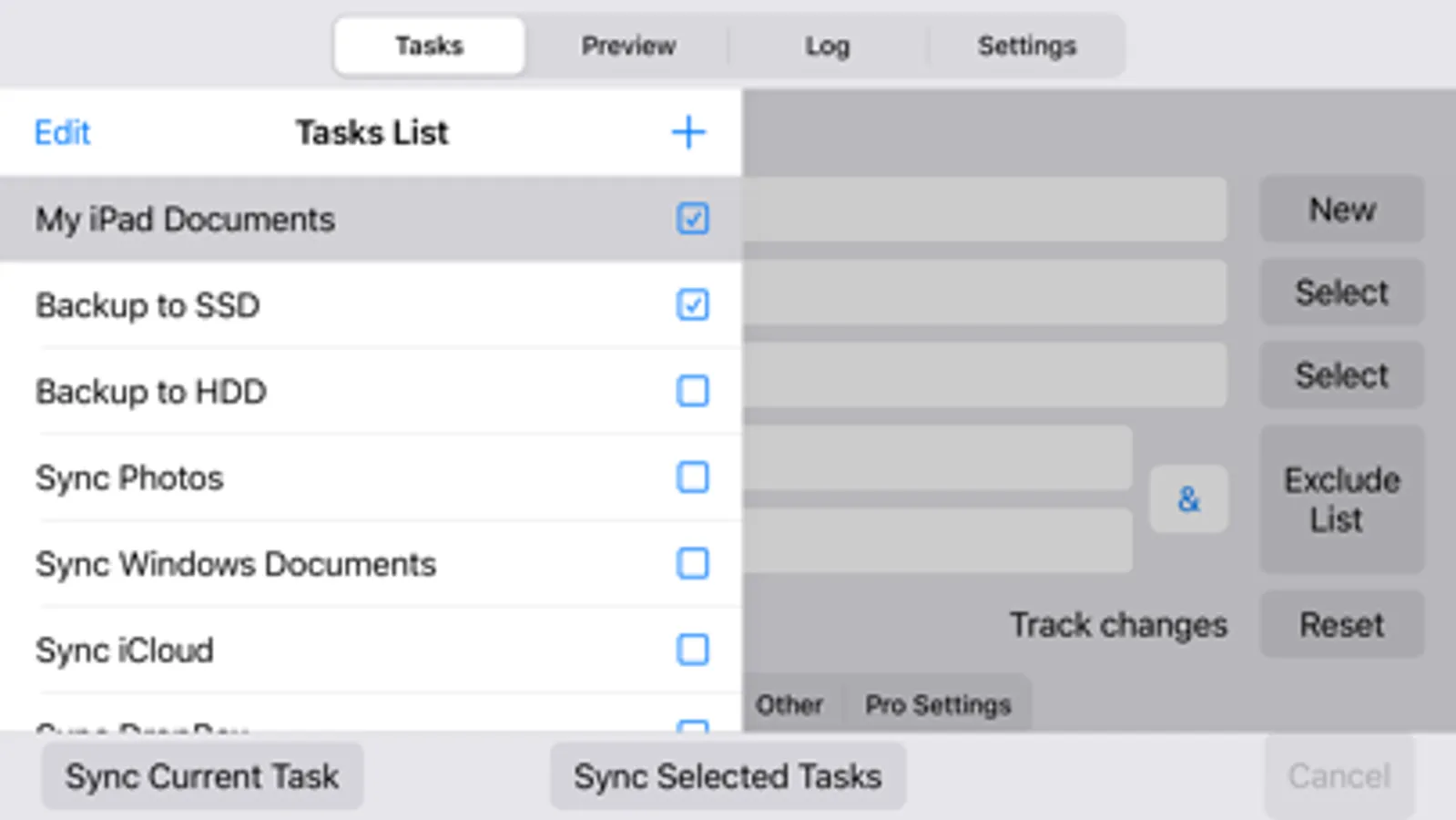Go to the Settings tab
This screenshot has height=820, width=1456.
(1026, 46)
